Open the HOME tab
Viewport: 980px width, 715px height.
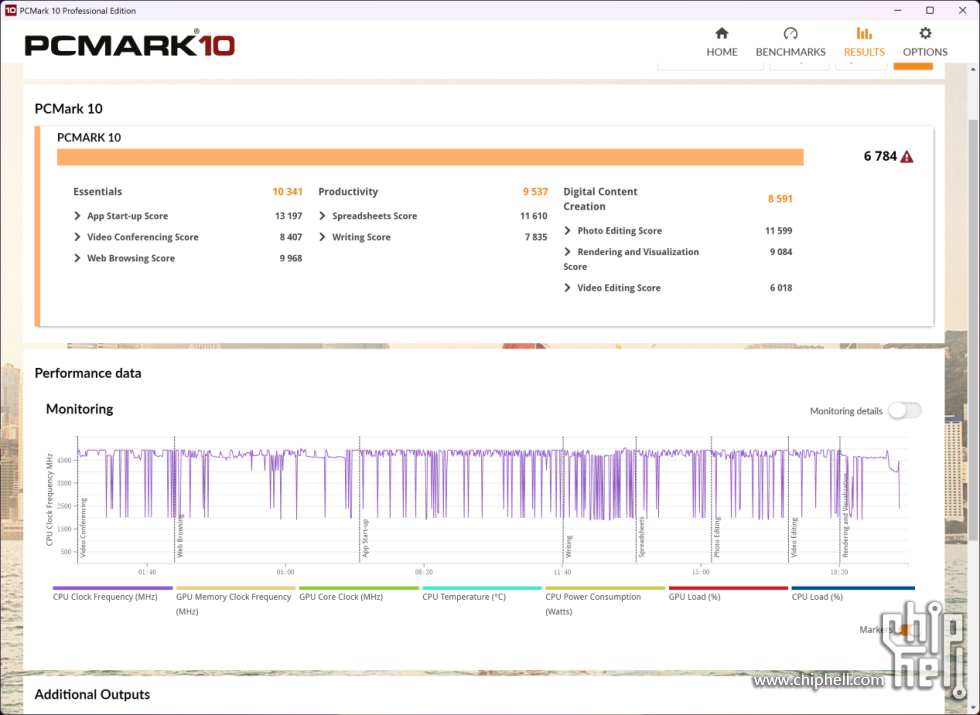722,42
